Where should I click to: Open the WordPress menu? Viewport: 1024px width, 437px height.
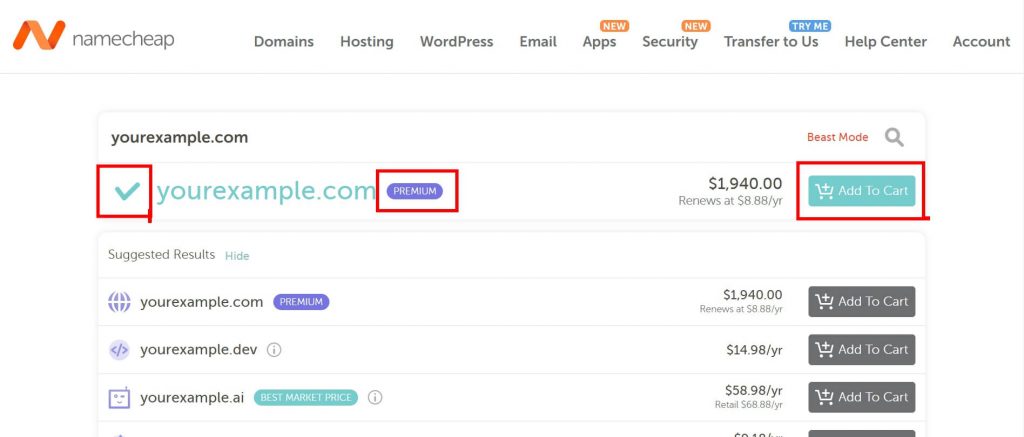tap(456, 42)
